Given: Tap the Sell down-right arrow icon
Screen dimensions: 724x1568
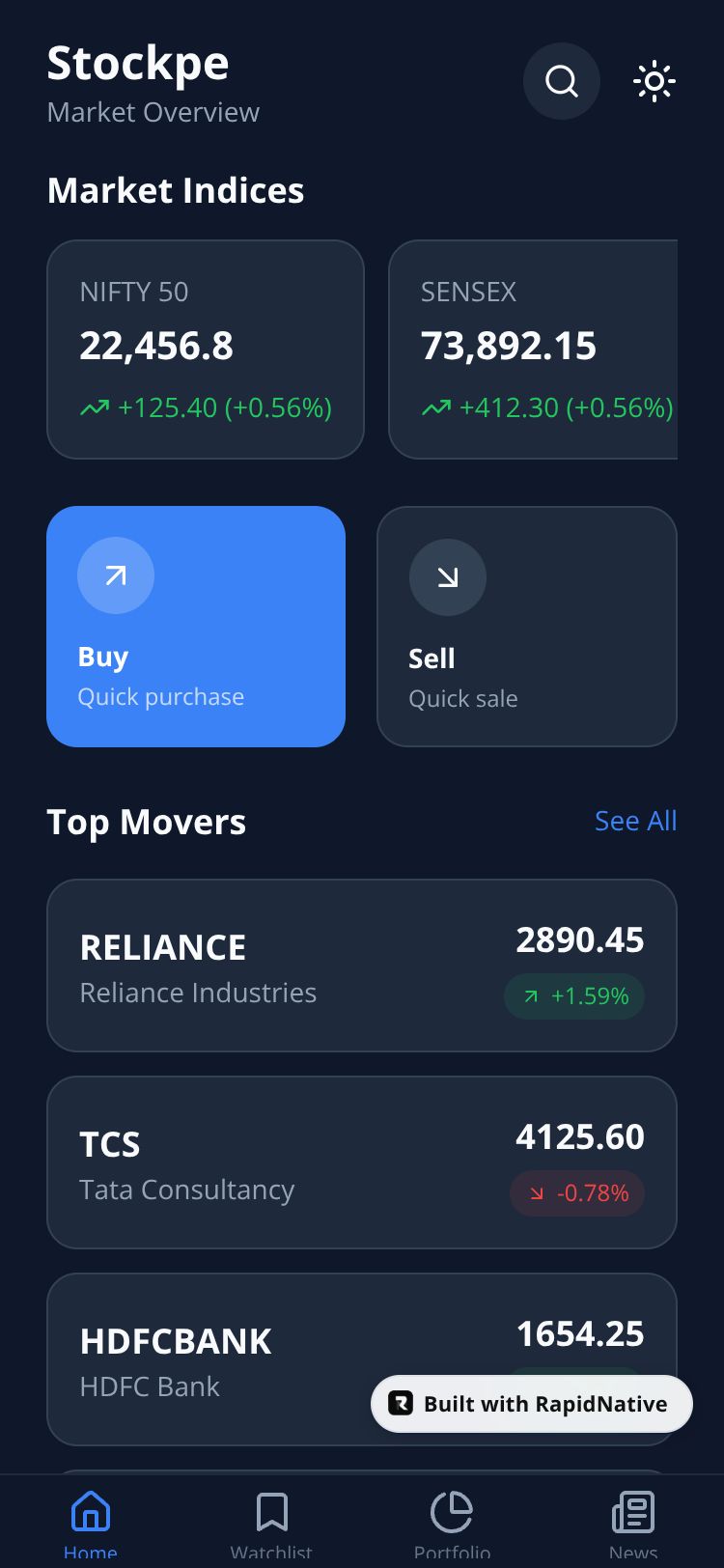Looking at the screenshot, I should pyautogui.click(x=448, y=577).
